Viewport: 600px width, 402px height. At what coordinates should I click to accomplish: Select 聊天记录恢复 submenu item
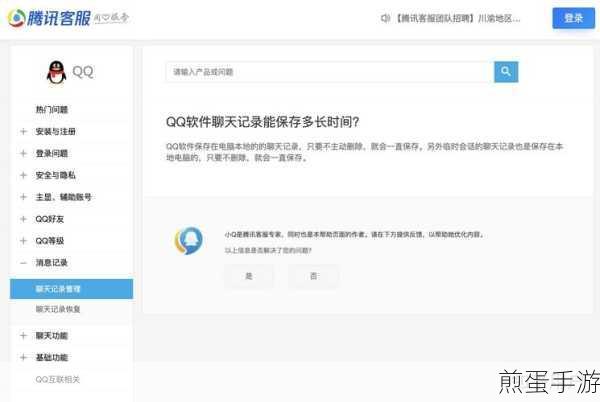coord(58,309)
